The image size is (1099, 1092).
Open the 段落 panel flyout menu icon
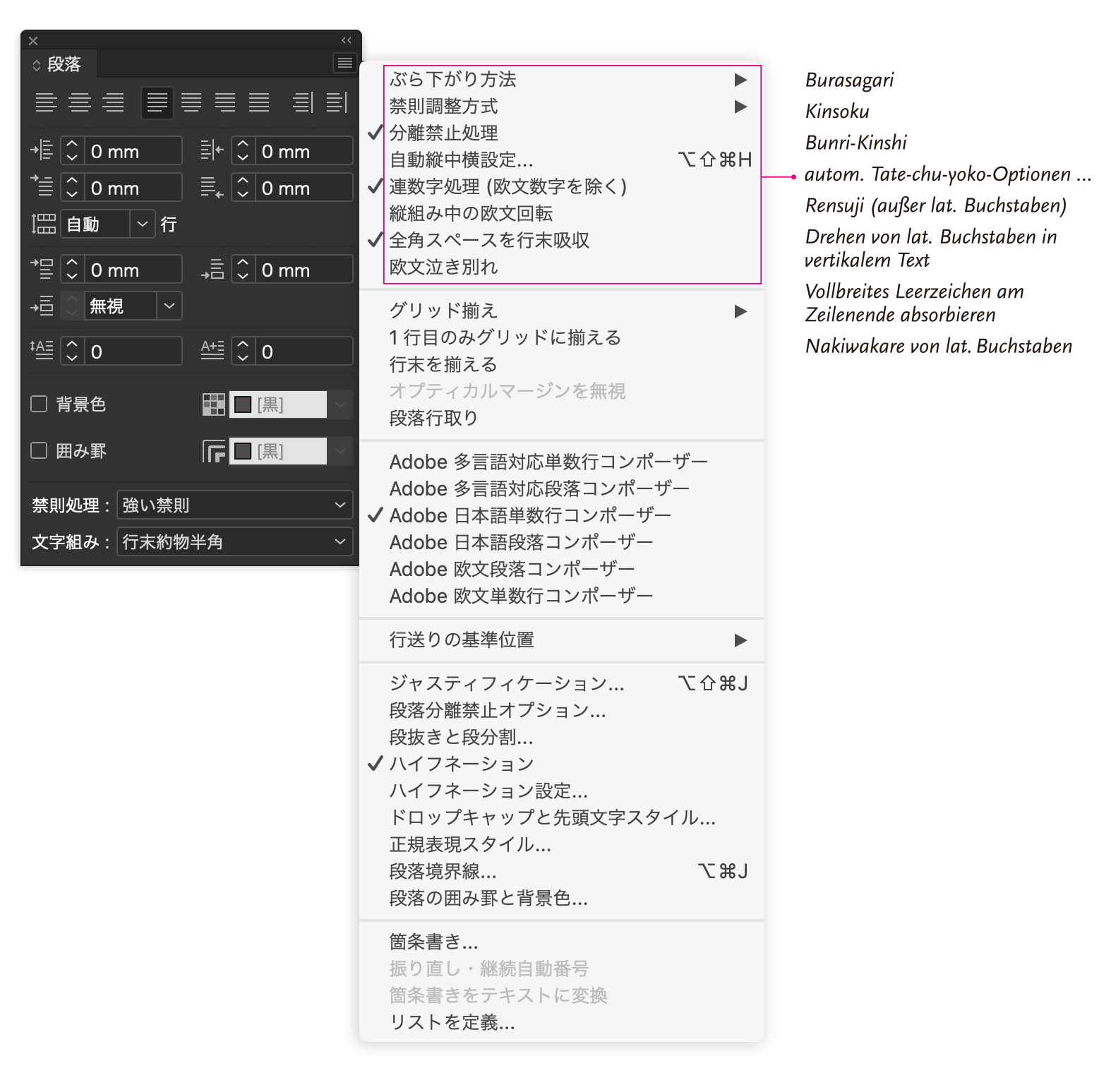pyautogui.click(x=344, y=64)
